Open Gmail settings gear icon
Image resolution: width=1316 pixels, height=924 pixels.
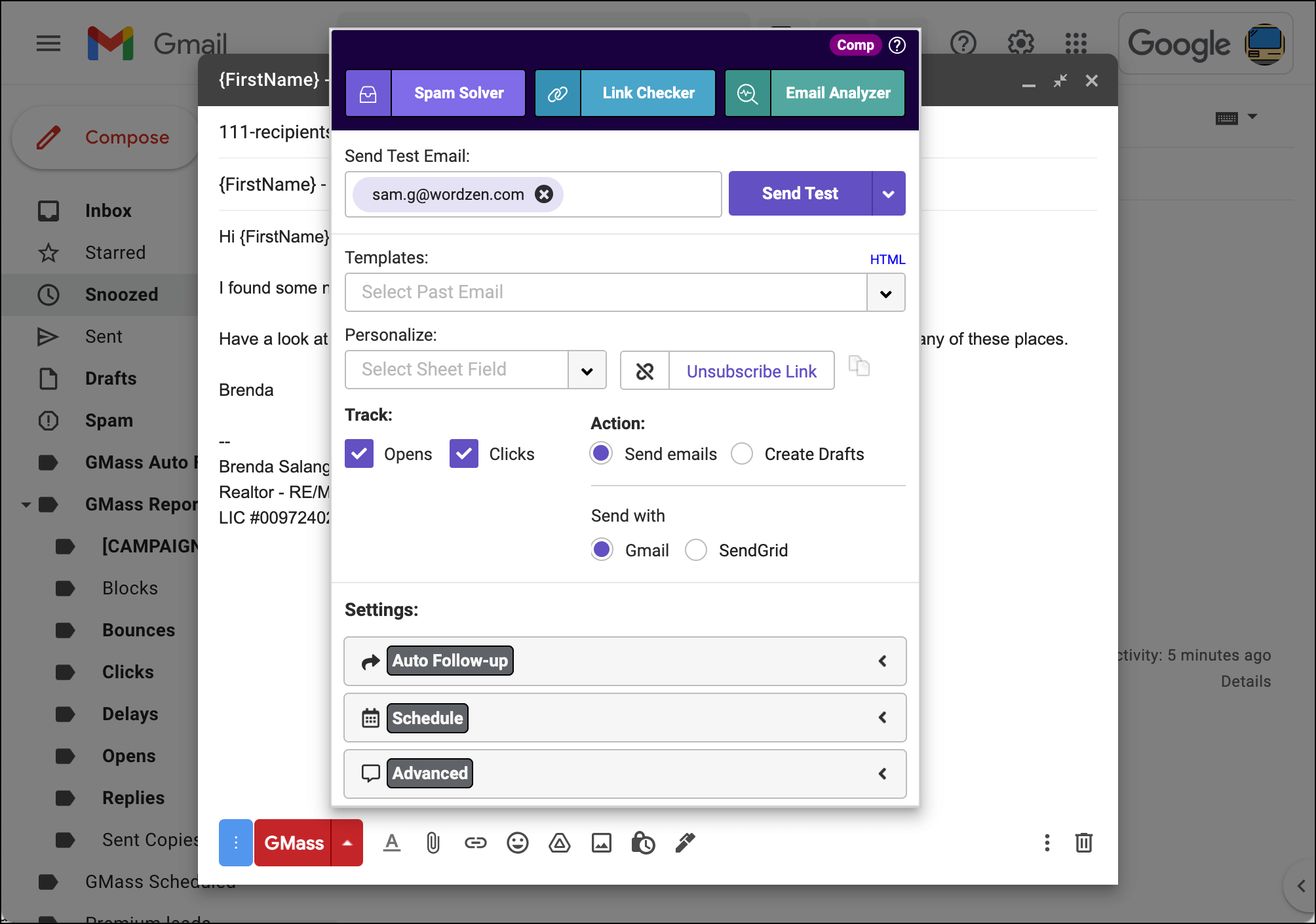[1020, 44]
